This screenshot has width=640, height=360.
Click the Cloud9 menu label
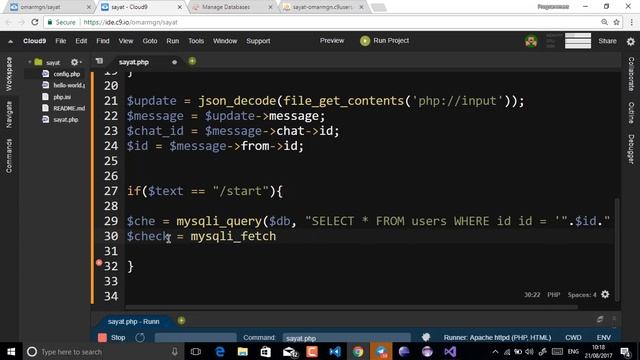pos(35,41)
